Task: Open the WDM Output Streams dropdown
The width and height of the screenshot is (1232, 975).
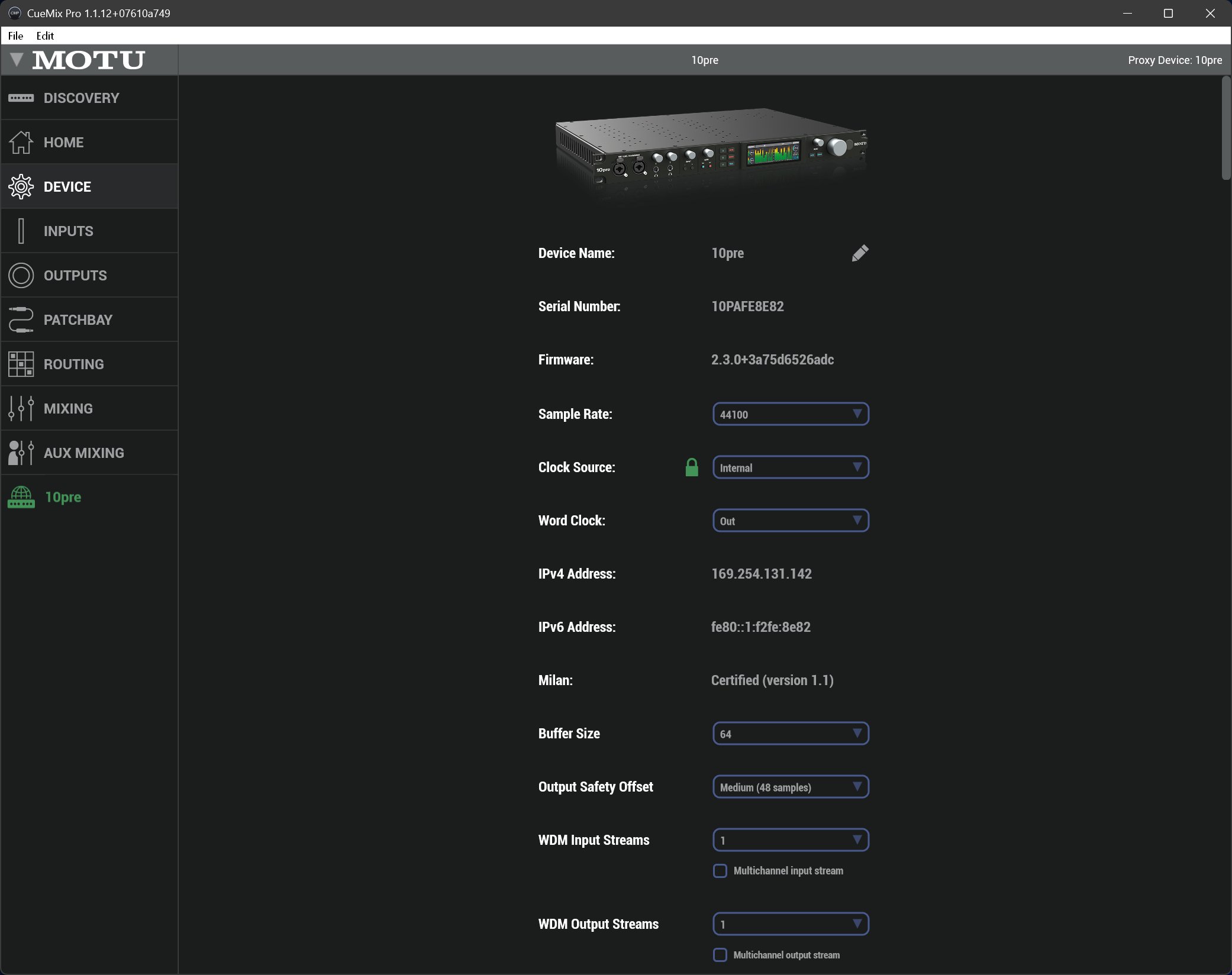Action: click(791, 924)
